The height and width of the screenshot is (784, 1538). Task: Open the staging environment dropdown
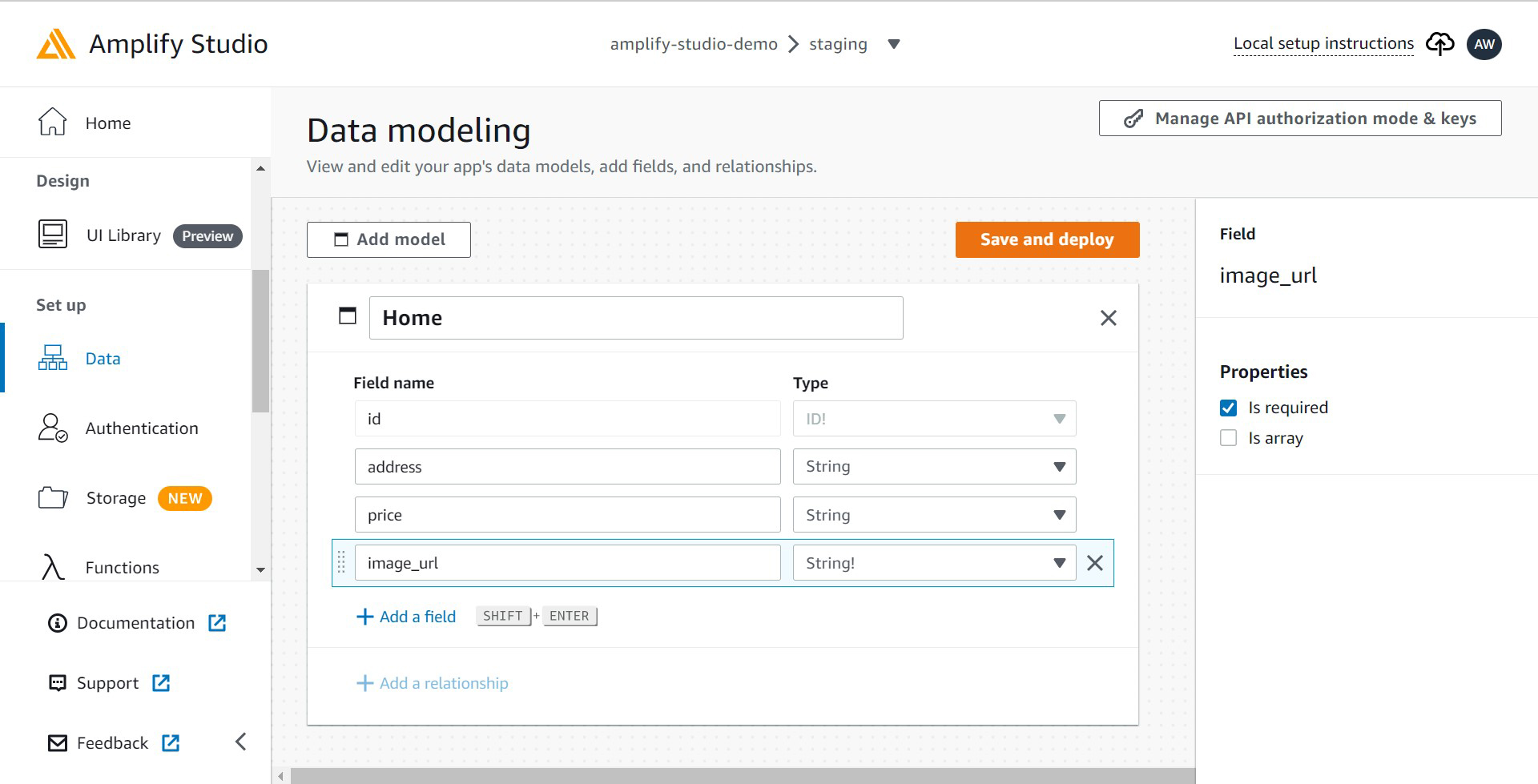click(x=893, y=44)
